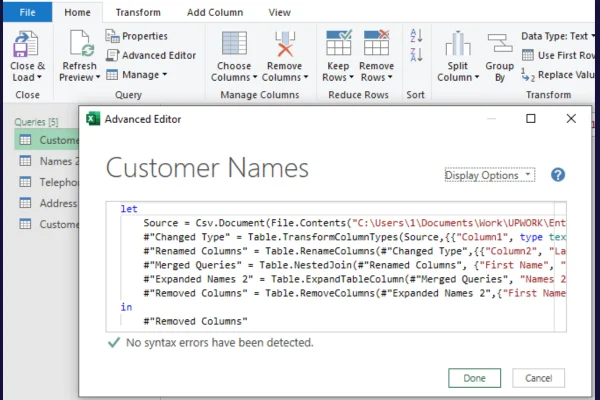Screen dimensions: 600x400
Task: Sort descending Z to A
Action: (x=416, y=55)
